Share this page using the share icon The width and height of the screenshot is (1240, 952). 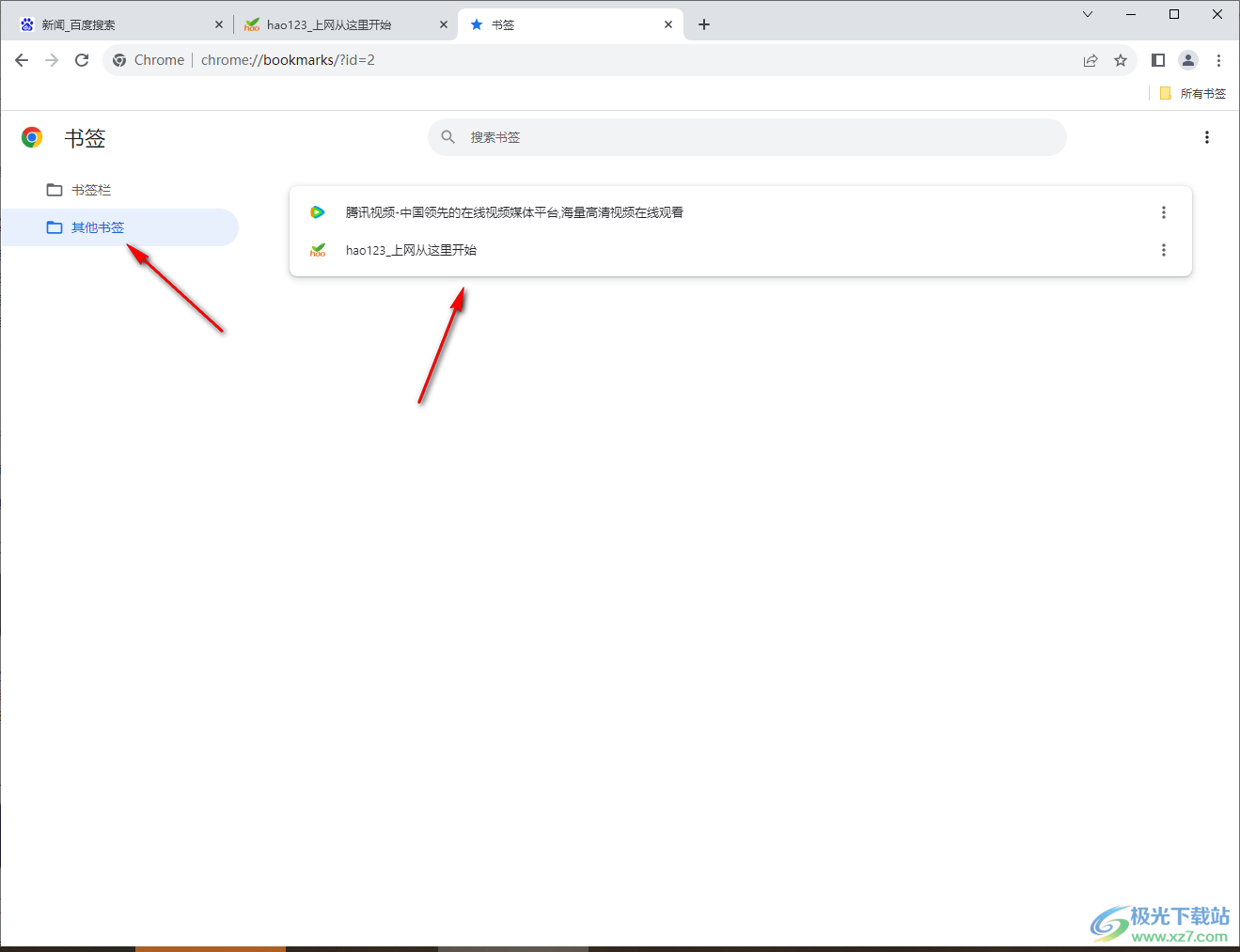tap(1091, 60)
